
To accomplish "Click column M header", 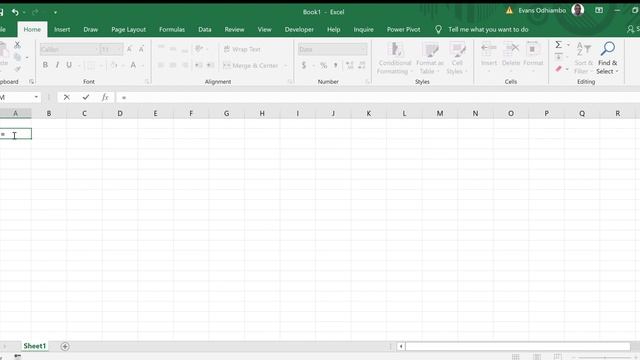I will pyautogui.click(x=440, y=113).
